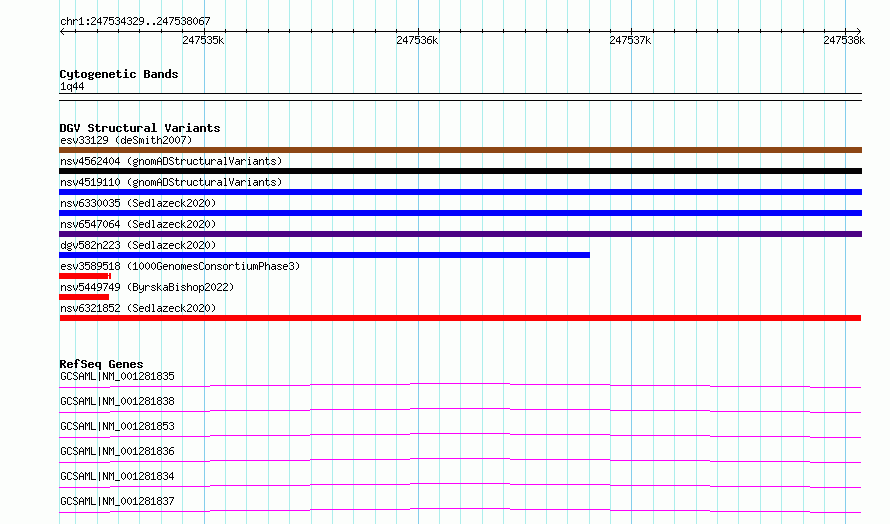Click the RefSeq Genes track title
The height and width of the screenshot is (524, 890).
[101, 364]
